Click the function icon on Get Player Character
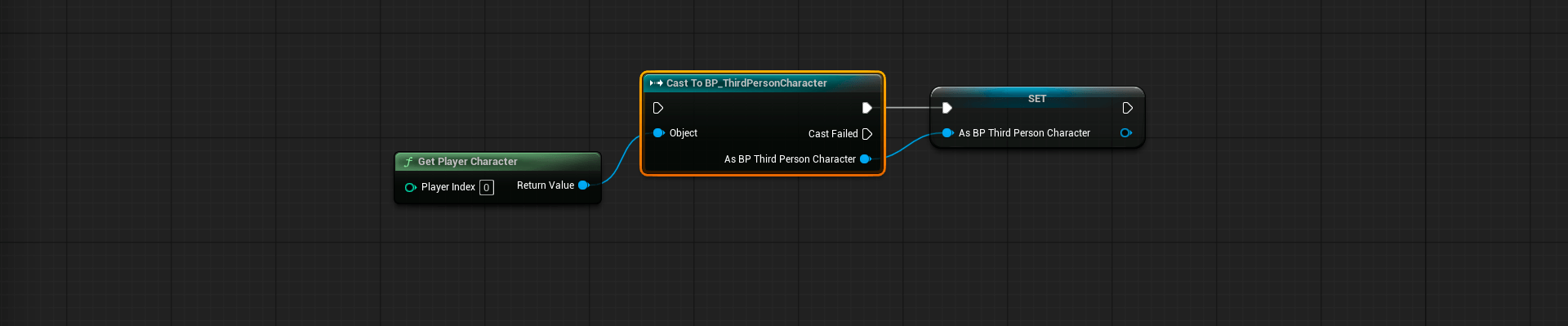The height and width of the screenshot is (326, 1568). pyautogui.click(x=408, y=162)
